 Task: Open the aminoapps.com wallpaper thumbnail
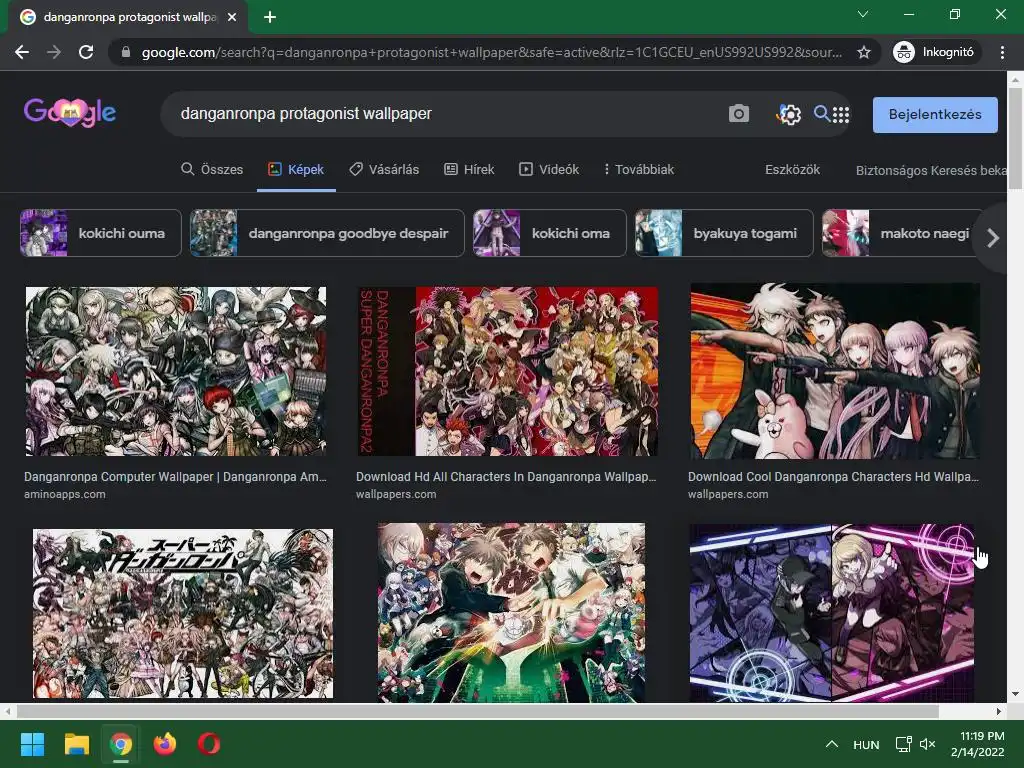(x=176, y=371)
